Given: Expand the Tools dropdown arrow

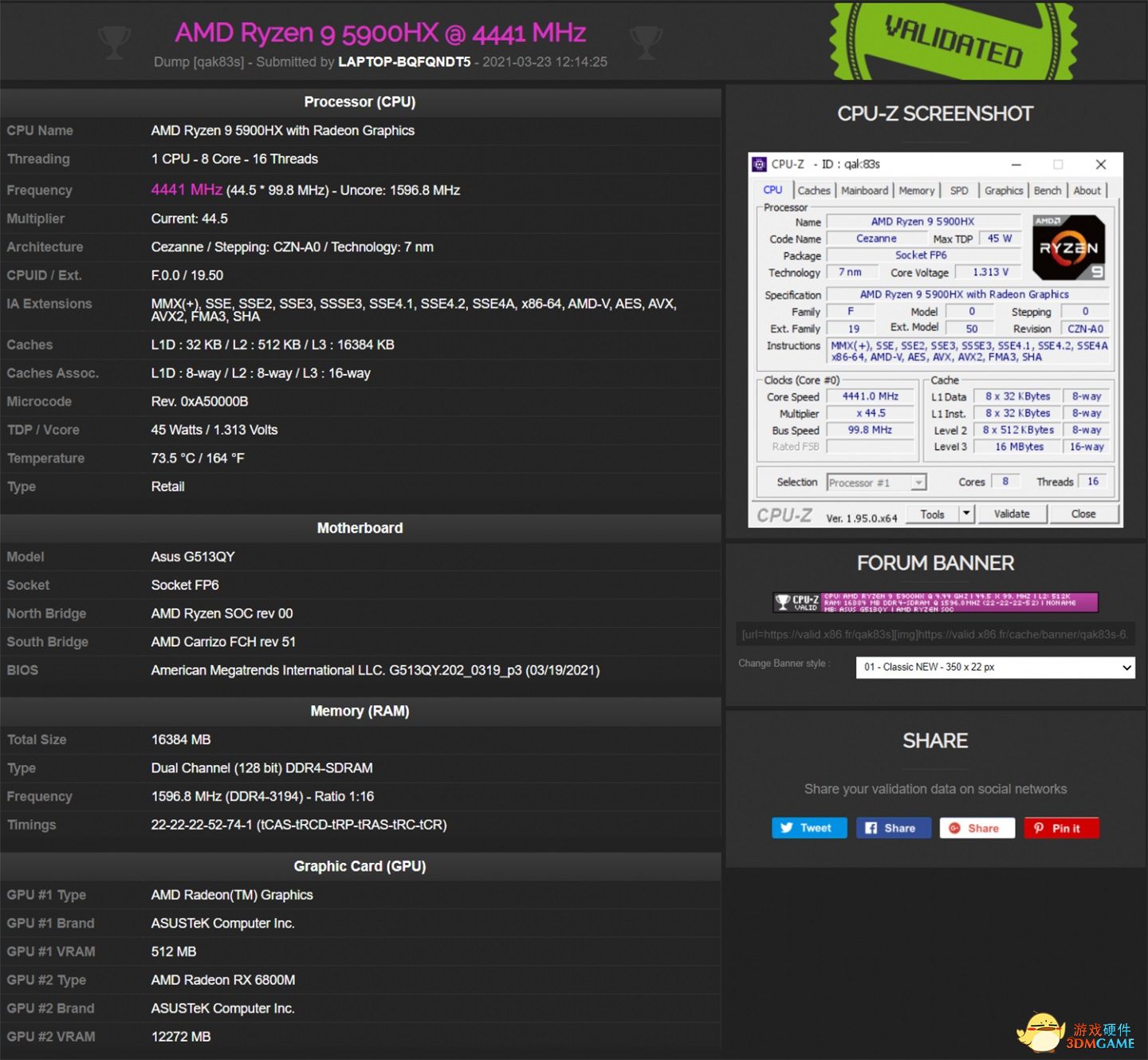Looking at the screenshot, I should [966, 514].
